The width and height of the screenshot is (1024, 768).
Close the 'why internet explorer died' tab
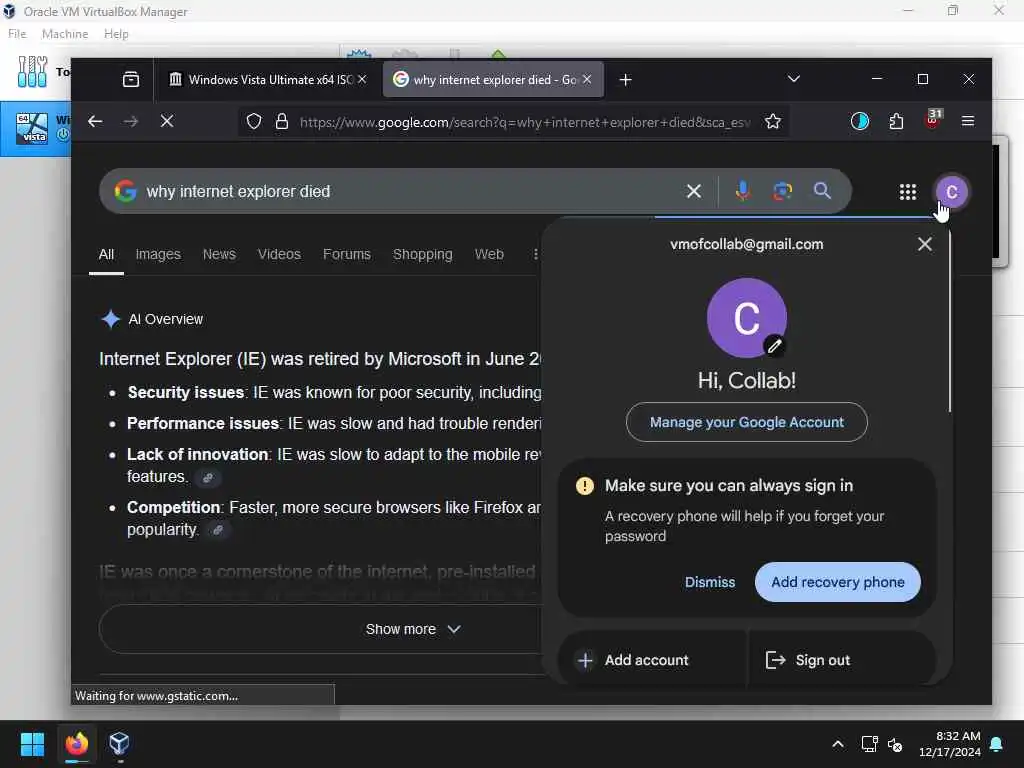(587, 79)
